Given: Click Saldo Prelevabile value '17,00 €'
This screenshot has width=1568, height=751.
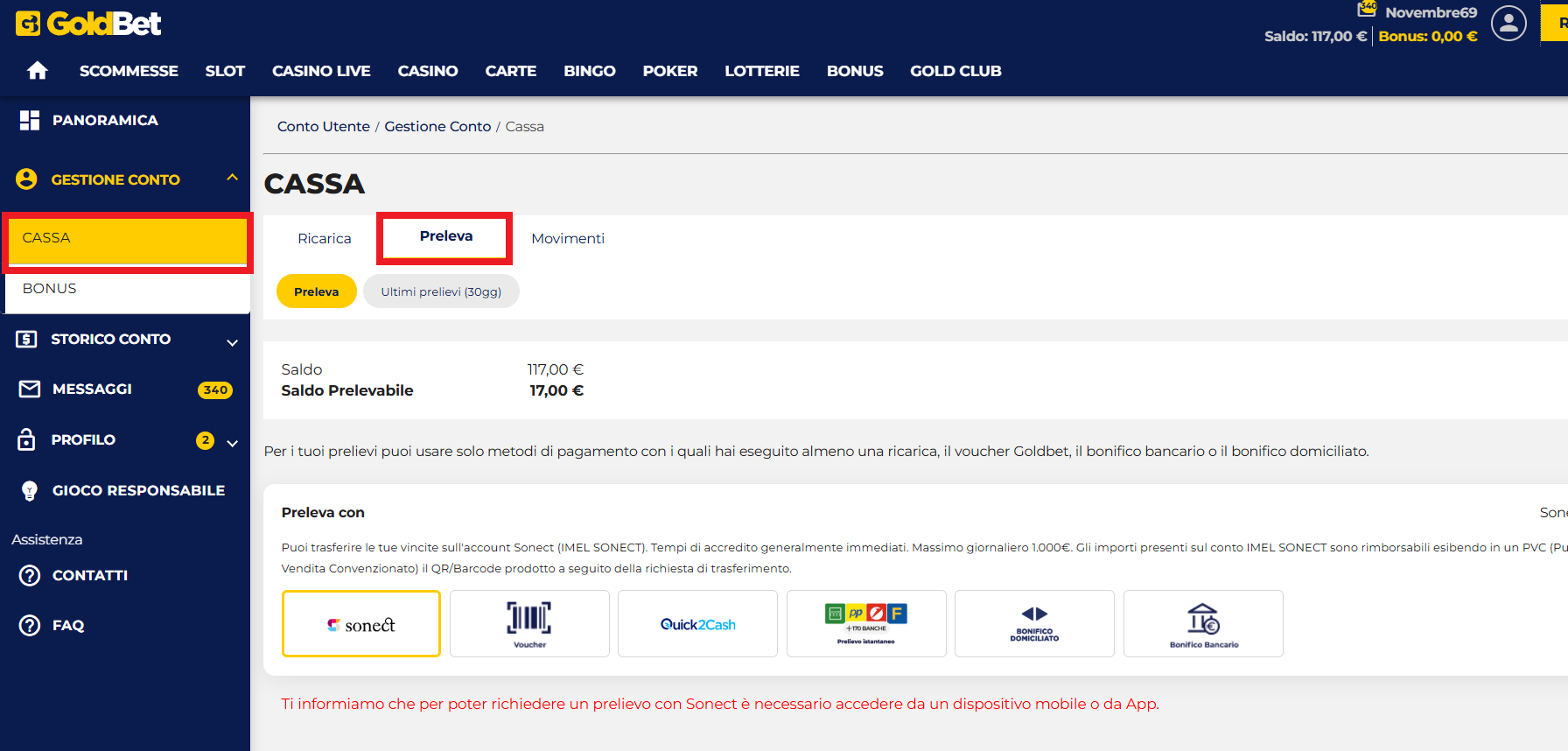Looking at the screenshot, I should click(556, 390).
